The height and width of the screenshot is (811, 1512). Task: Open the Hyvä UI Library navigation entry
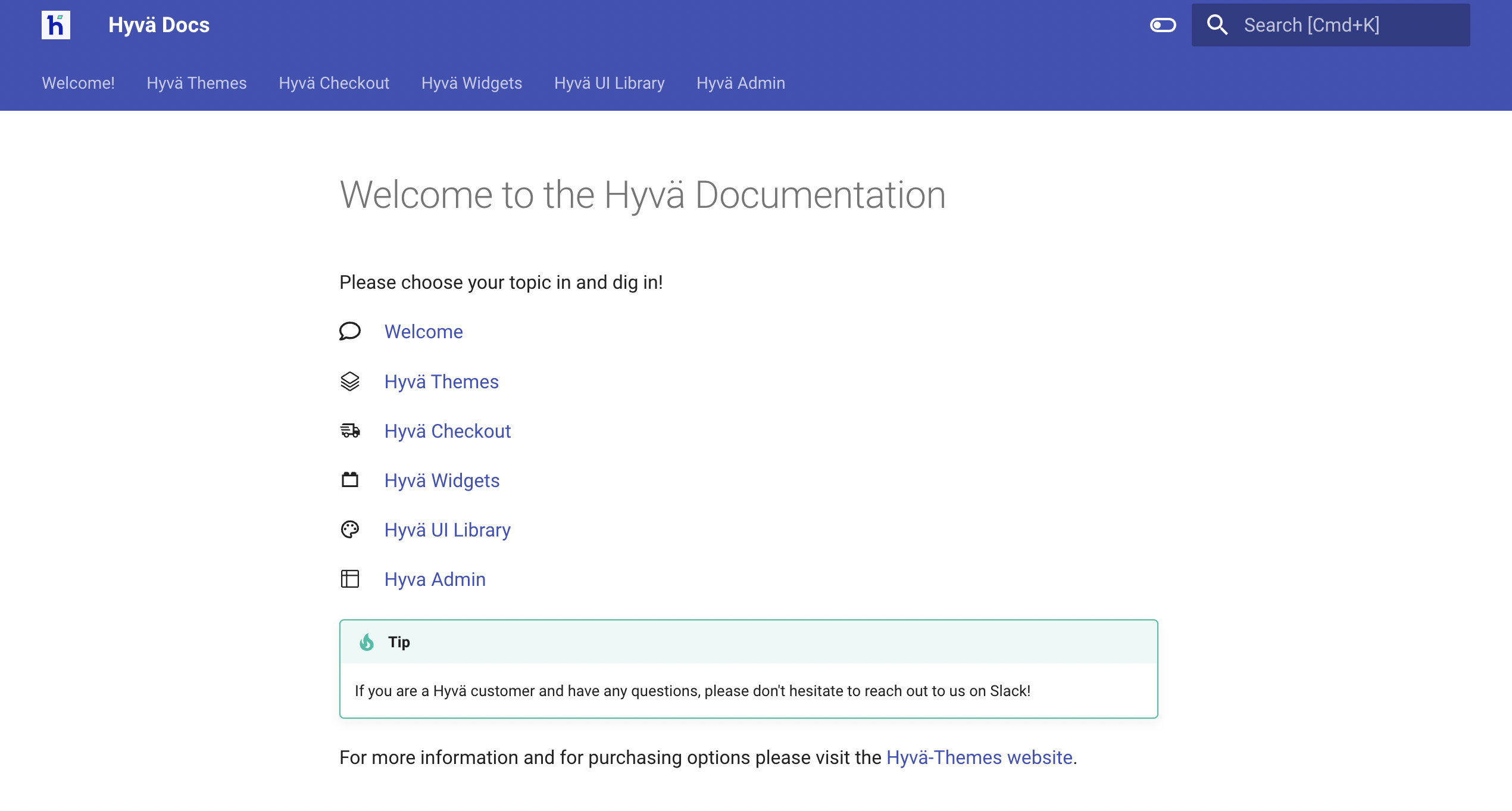click(x=610, y=83)
